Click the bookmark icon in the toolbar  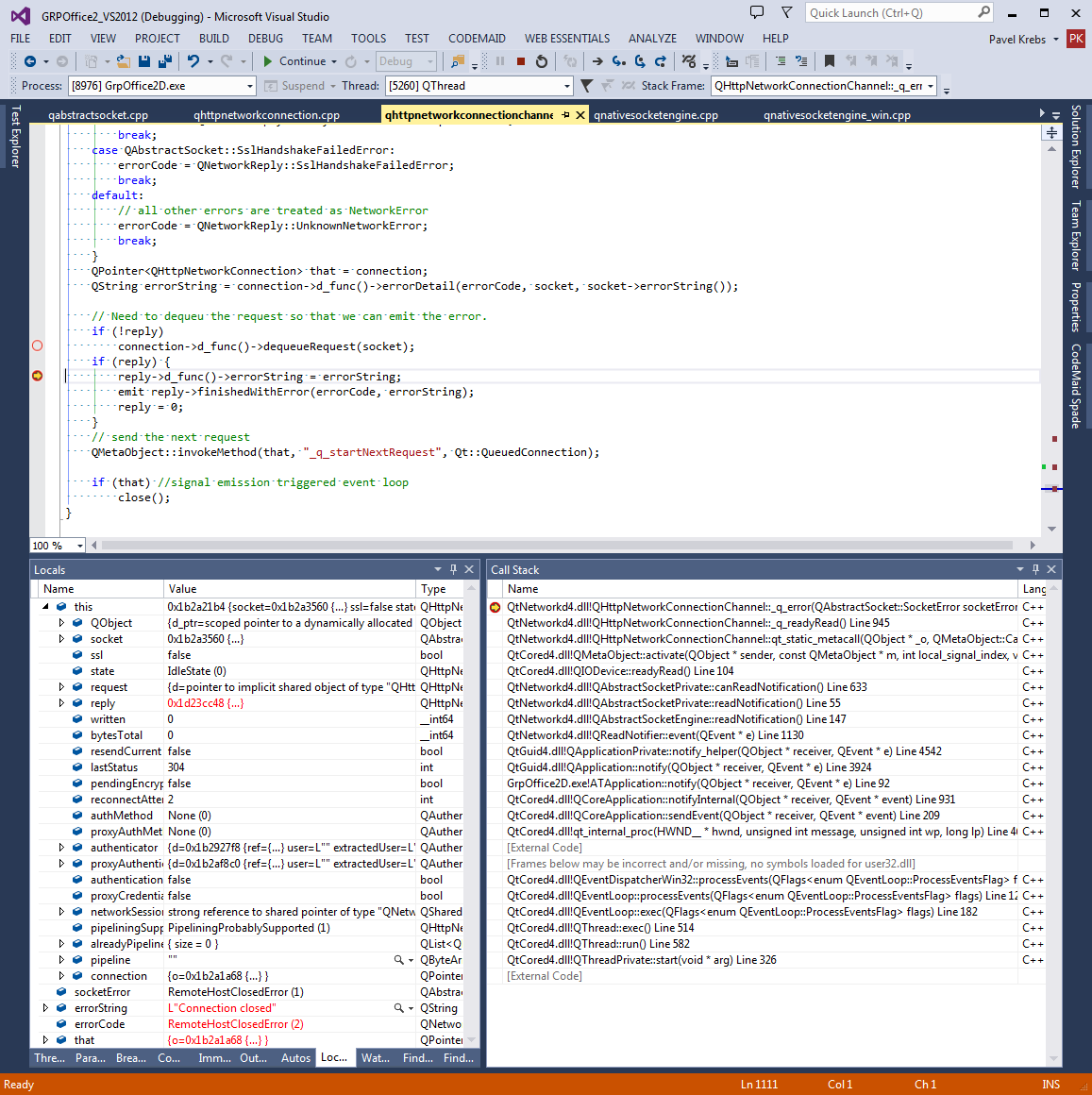(x=830, y=61)
